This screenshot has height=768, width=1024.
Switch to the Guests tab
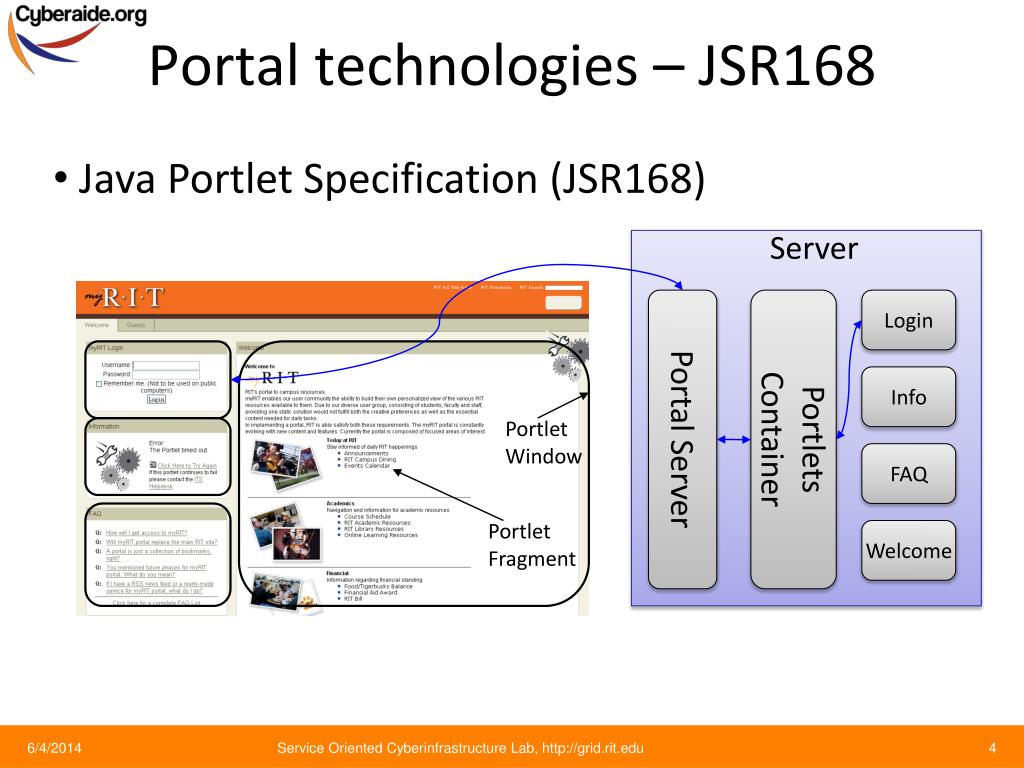136,325
